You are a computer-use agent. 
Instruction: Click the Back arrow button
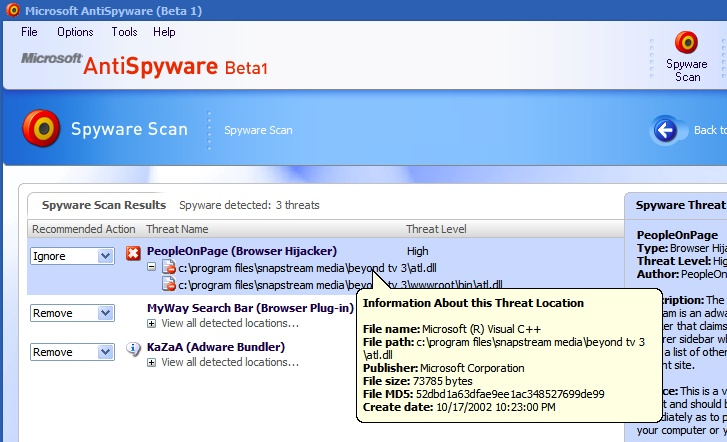(x=665, y=130)
